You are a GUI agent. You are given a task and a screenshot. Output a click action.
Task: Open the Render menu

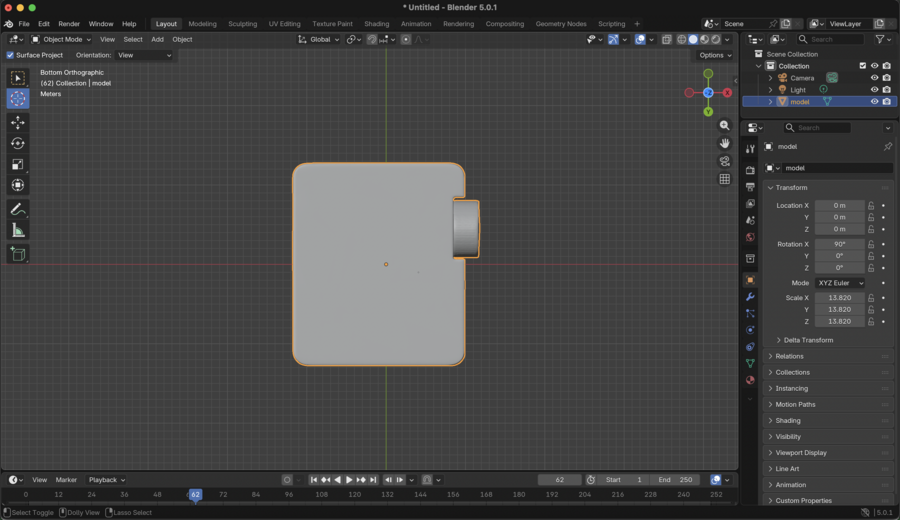pos(69,24)
